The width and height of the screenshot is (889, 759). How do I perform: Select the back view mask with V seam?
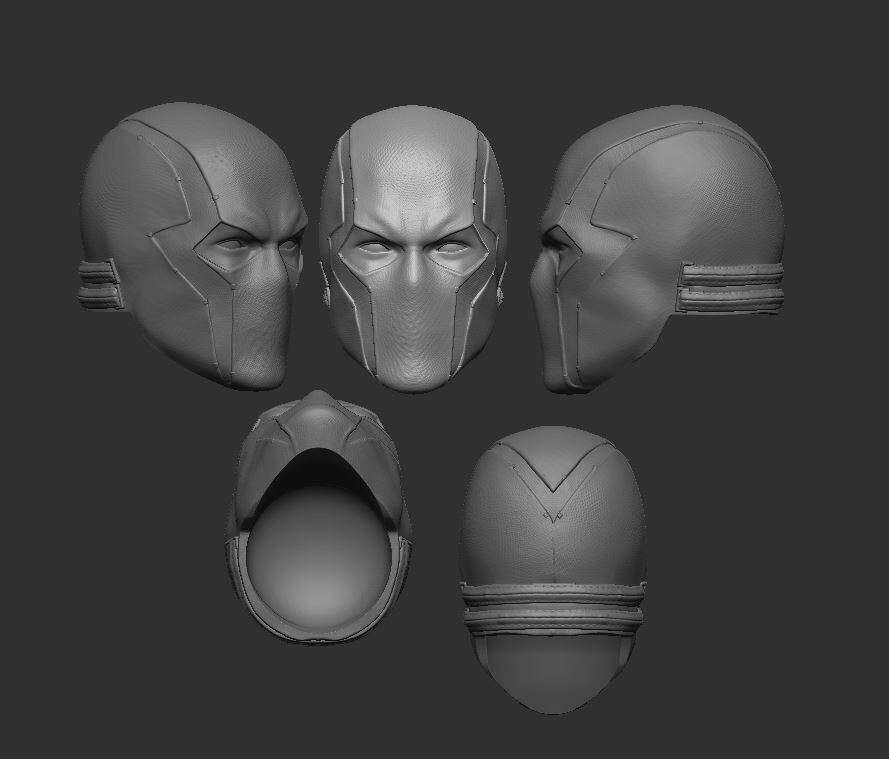553,570
